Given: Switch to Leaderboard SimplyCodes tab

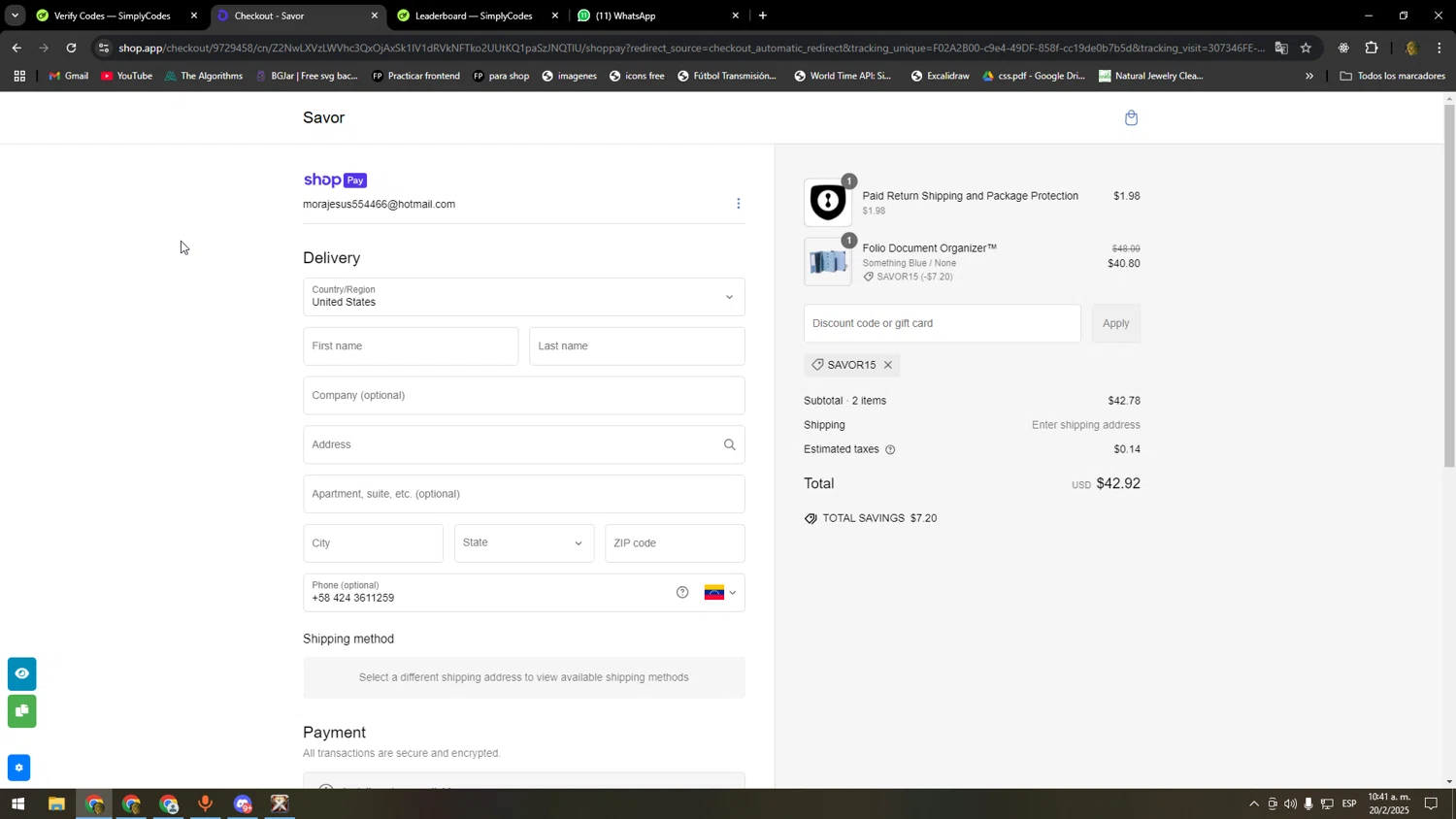Looking at the screenshot, I should 473,16.
